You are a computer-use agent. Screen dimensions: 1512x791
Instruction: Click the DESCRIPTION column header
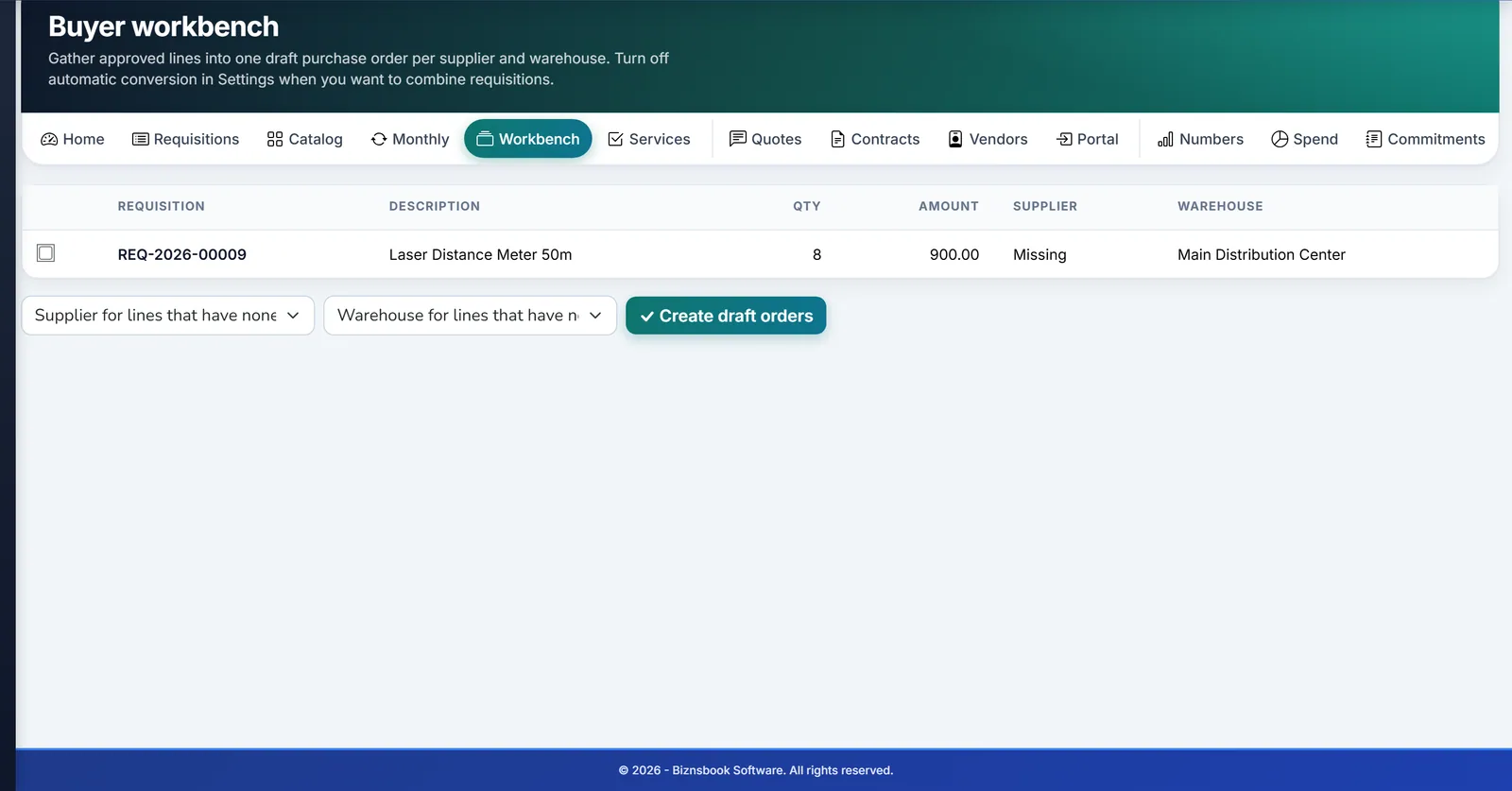(435, 206)
